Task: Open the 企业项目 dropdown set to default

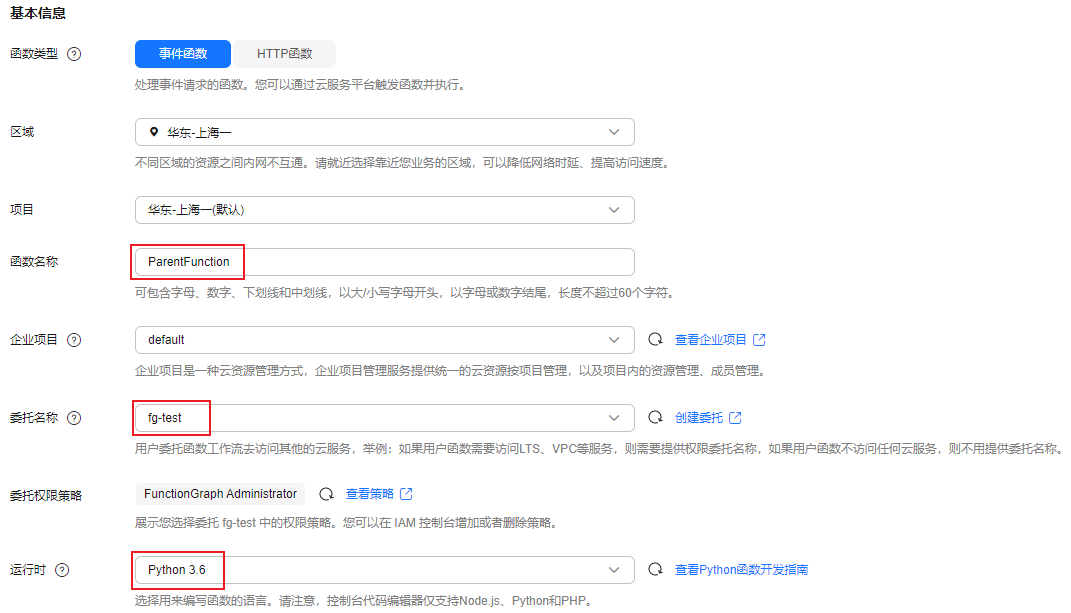Action: click(x=384, y=340)
